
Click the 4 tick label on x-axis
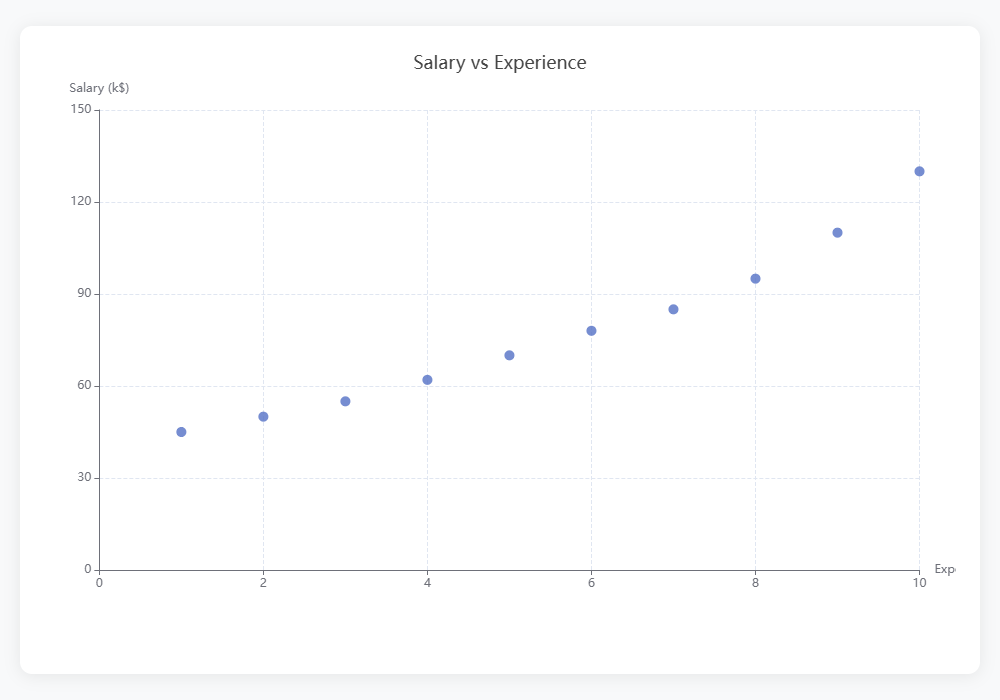click(427, 583)
